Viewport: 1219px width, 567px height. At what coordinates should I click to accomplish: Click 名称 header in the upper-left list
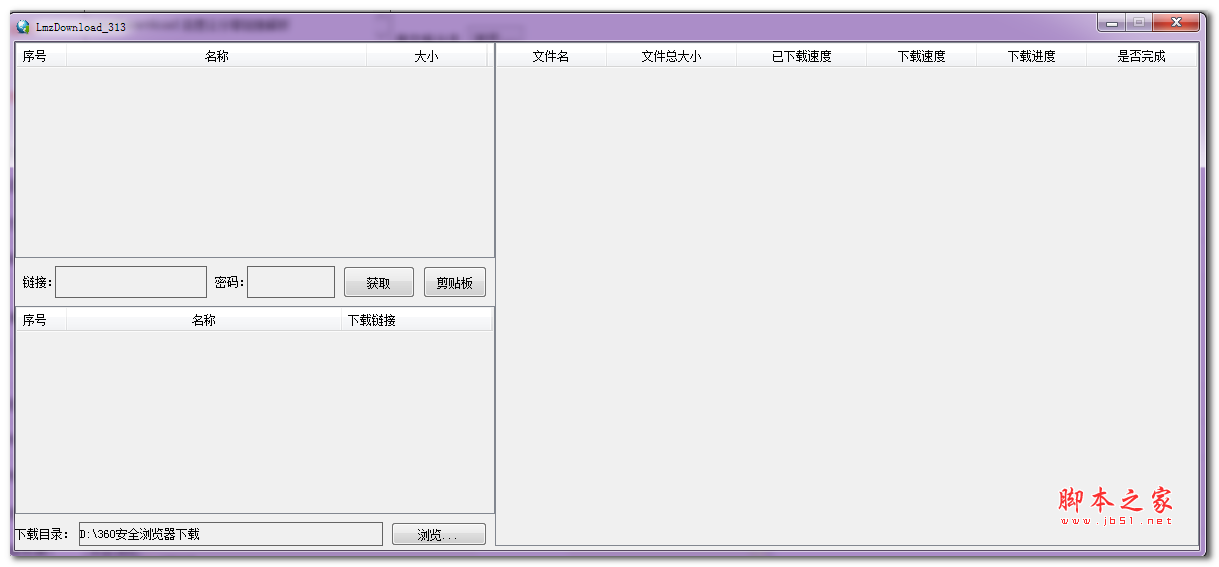click(217, 57)
